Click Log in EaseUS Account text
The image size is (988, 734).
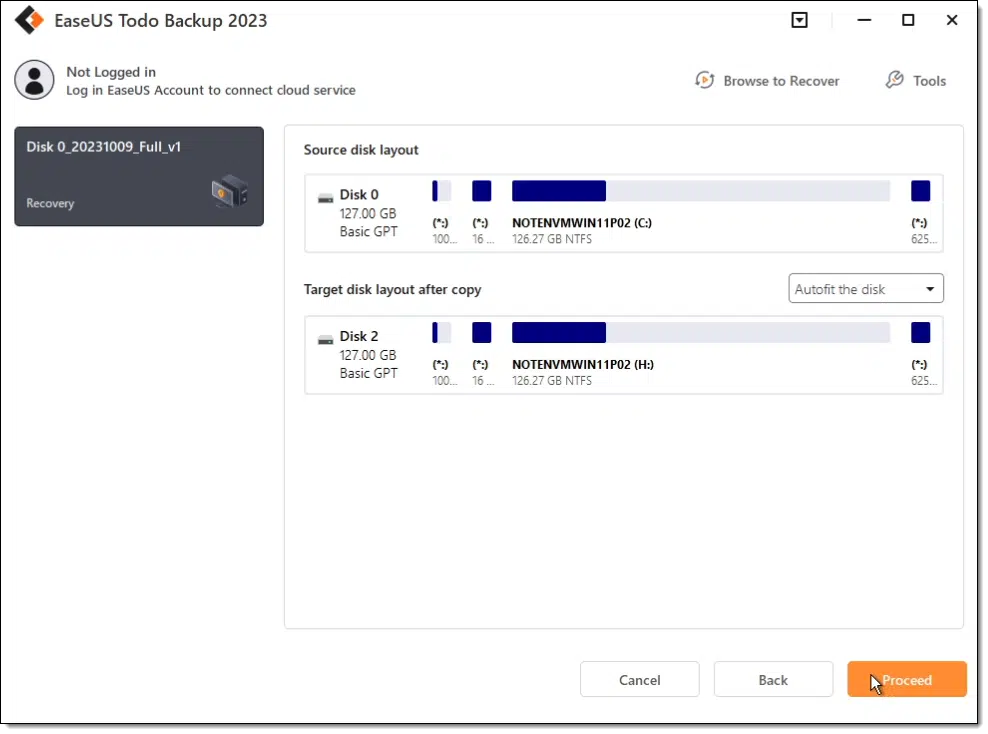pyautogui.click(x=212, y=91)
